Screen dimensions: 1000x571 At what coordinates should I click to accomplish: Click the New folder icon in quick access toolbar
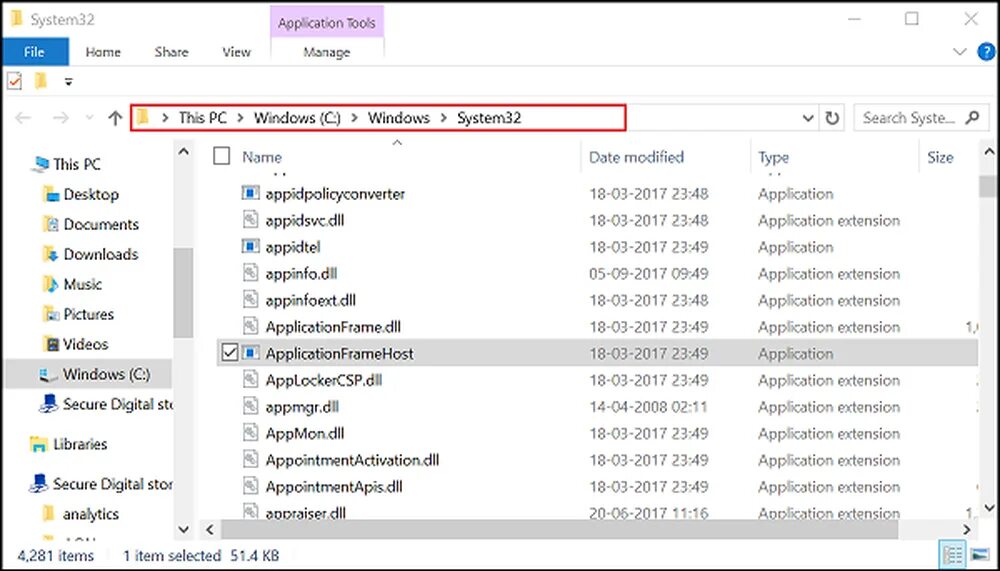41,81
